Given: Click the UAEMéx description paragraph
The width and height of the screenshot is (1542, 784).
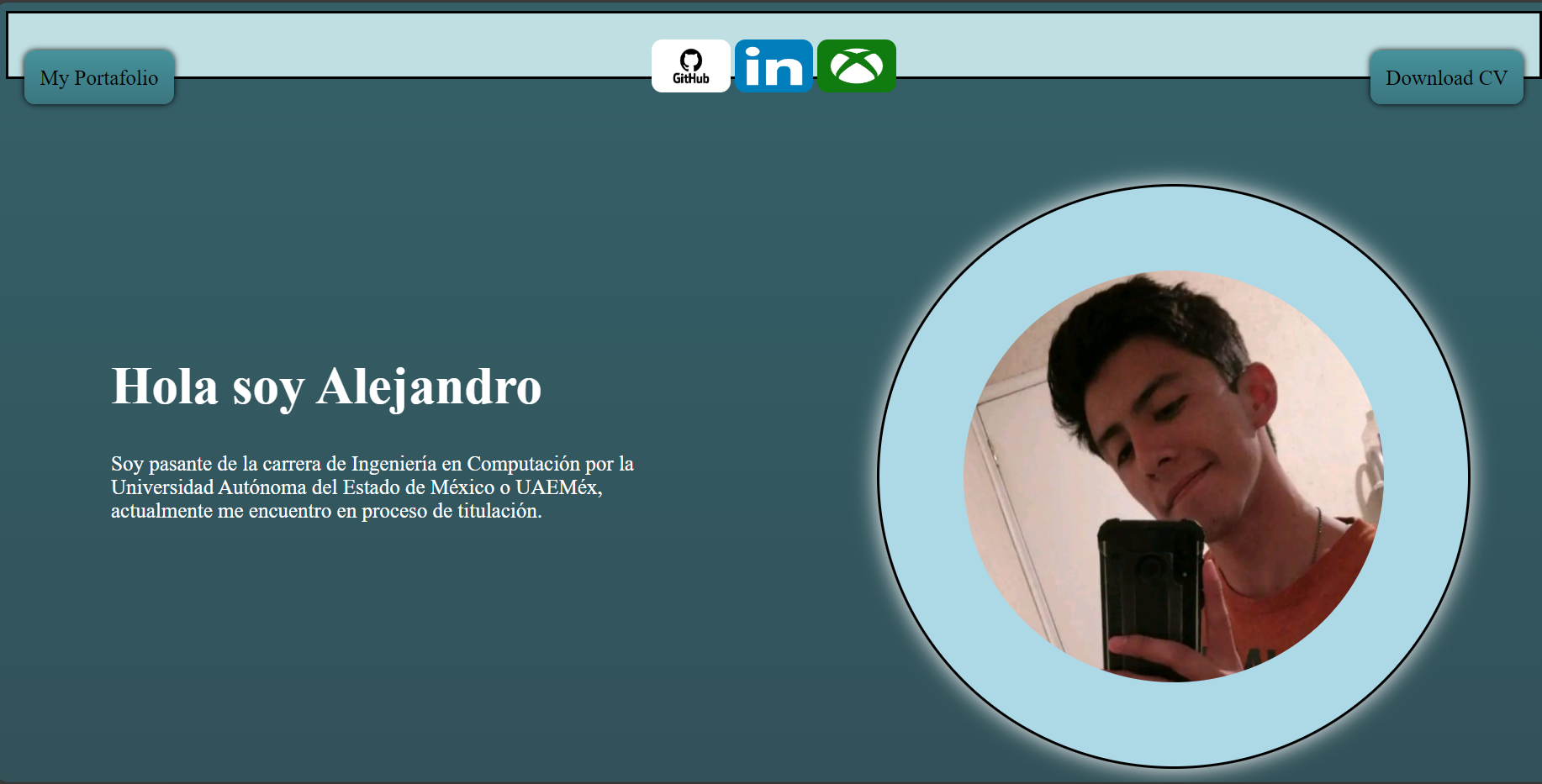Looking at the screenshot, I should [x=373, y=486].
